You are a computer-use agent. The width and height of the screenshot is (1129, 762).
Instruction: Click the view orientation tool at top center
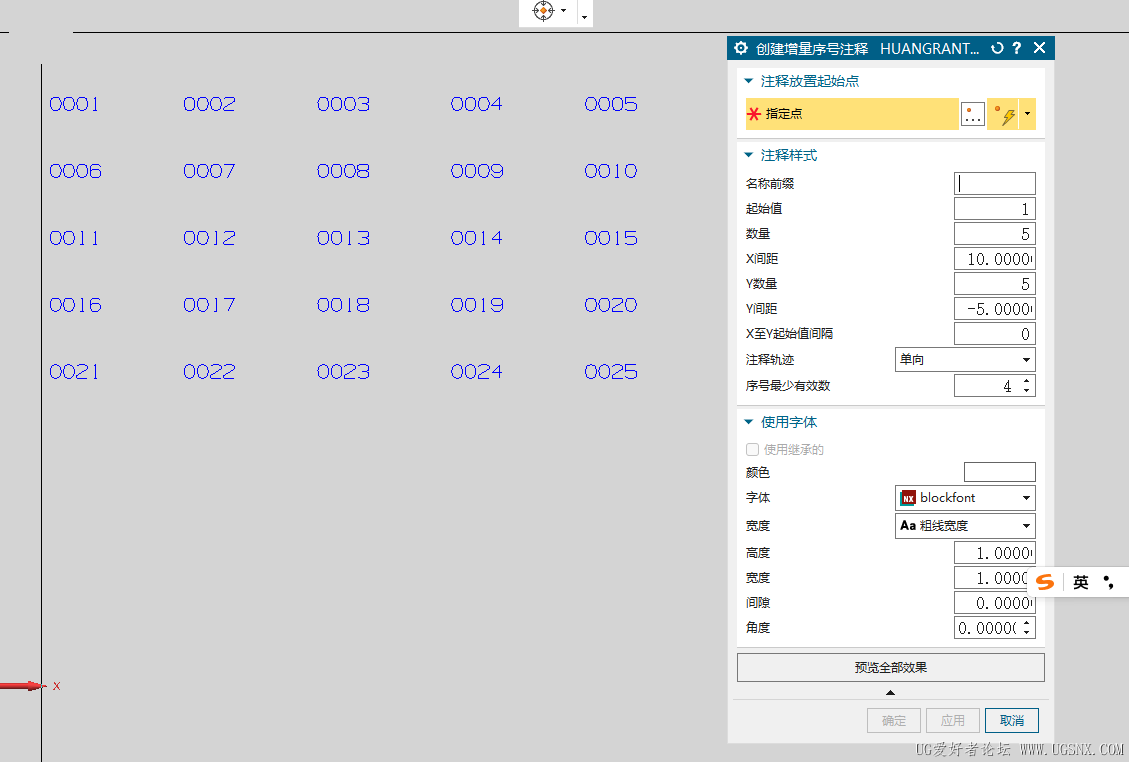pyautogui.click(x=543, y=13)
